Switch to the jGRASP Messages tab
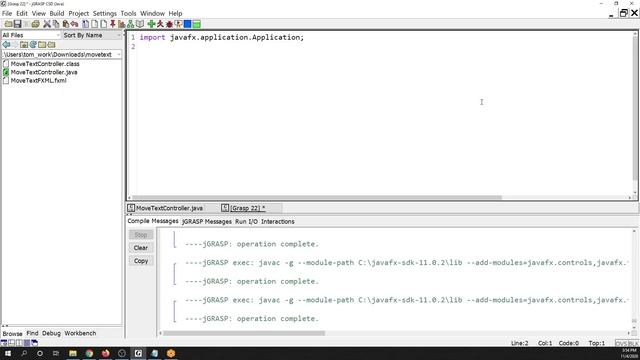 pyautogui.click(x=207, y=222)
